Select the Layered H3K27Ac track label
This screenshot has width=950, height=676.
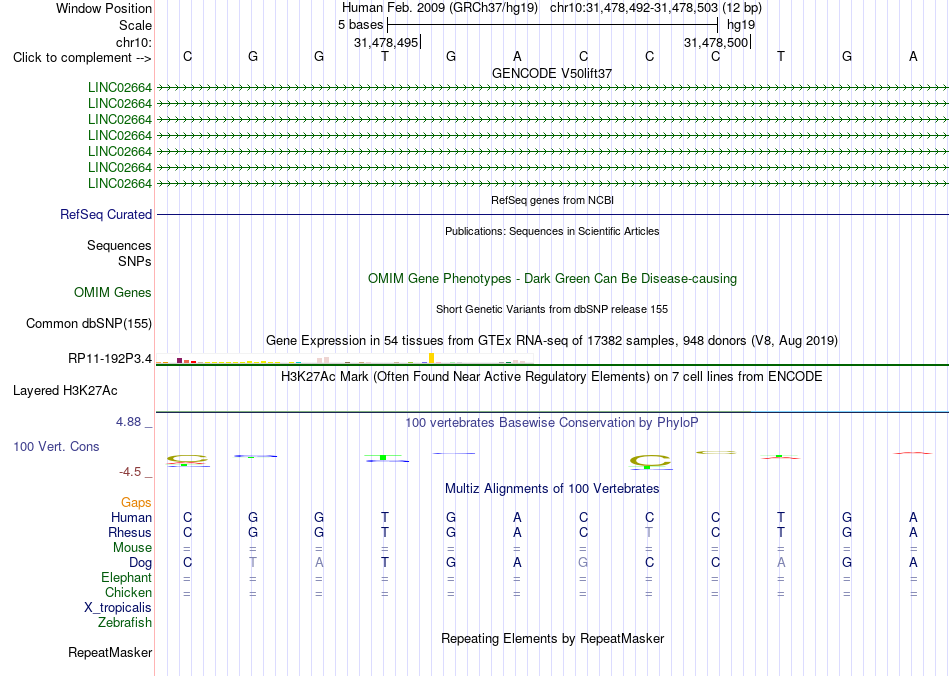65,391
